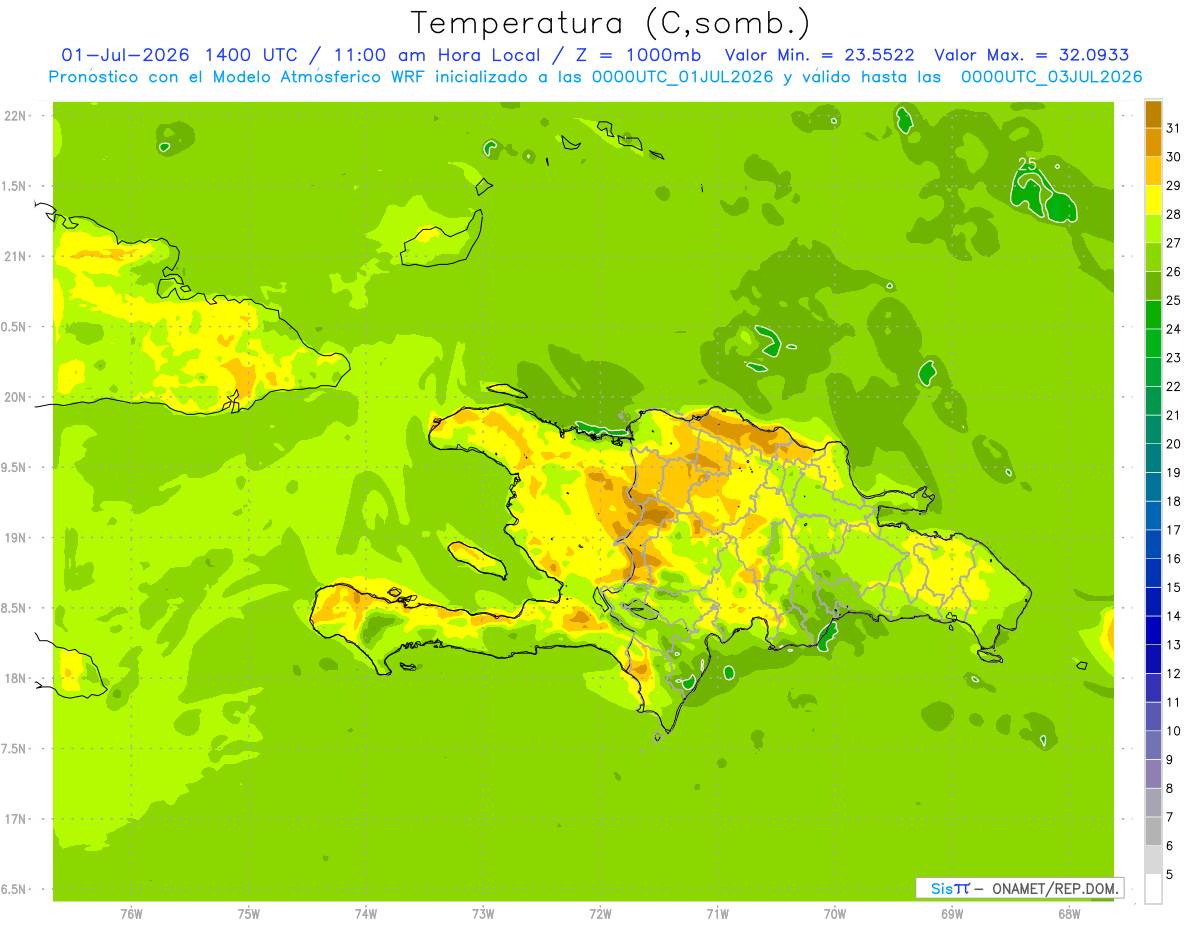Click the "75W" longitude label
The image size is (1200, 927).
coord(249,913)
